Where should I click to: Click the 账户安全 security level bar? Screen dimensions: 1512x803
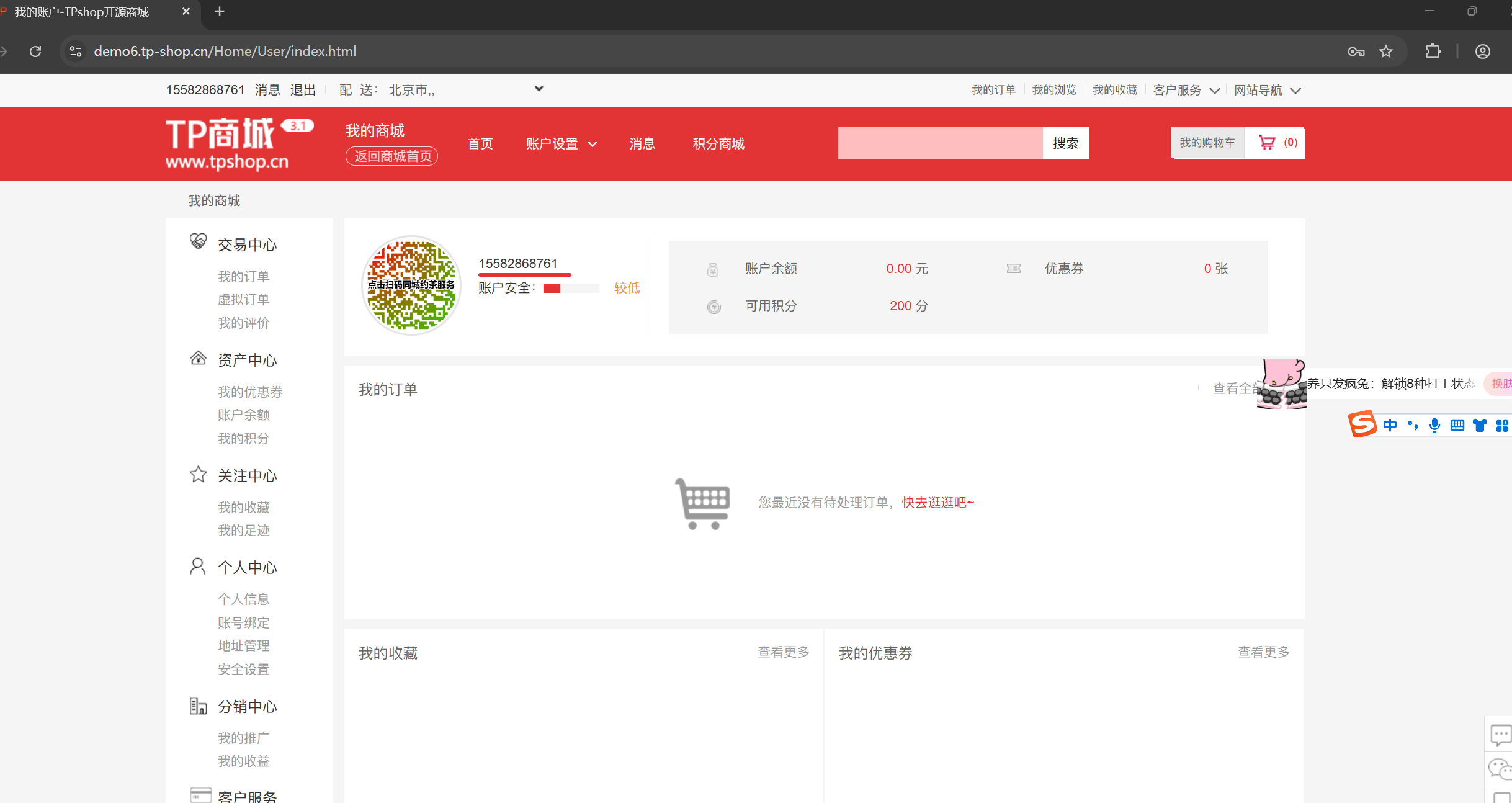coord(570,288)
